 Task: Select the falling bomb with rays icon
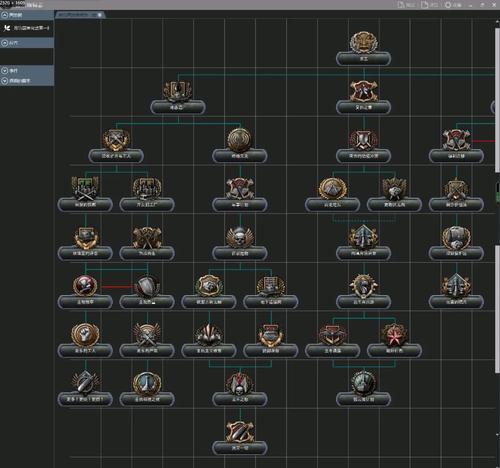[85, 383]
